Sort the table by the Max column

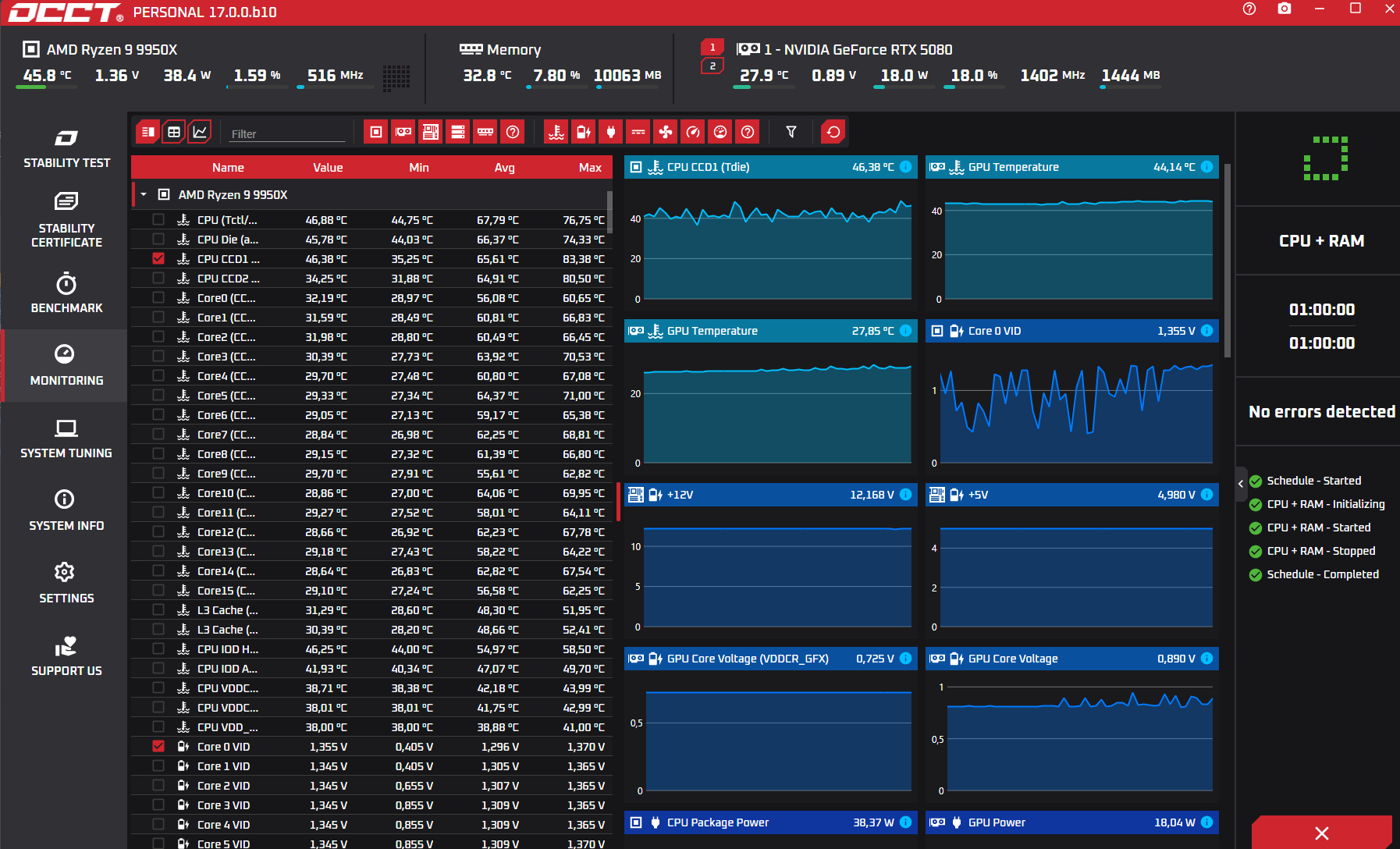click(590, 168)
